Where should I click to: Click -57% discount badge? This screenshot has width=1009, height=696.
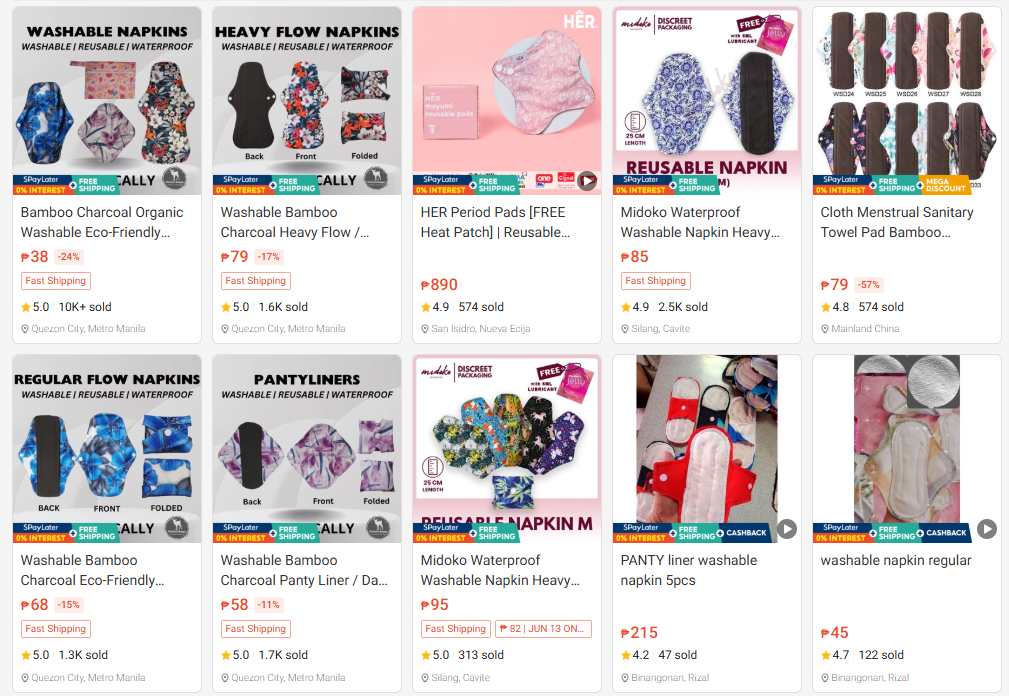869,284
